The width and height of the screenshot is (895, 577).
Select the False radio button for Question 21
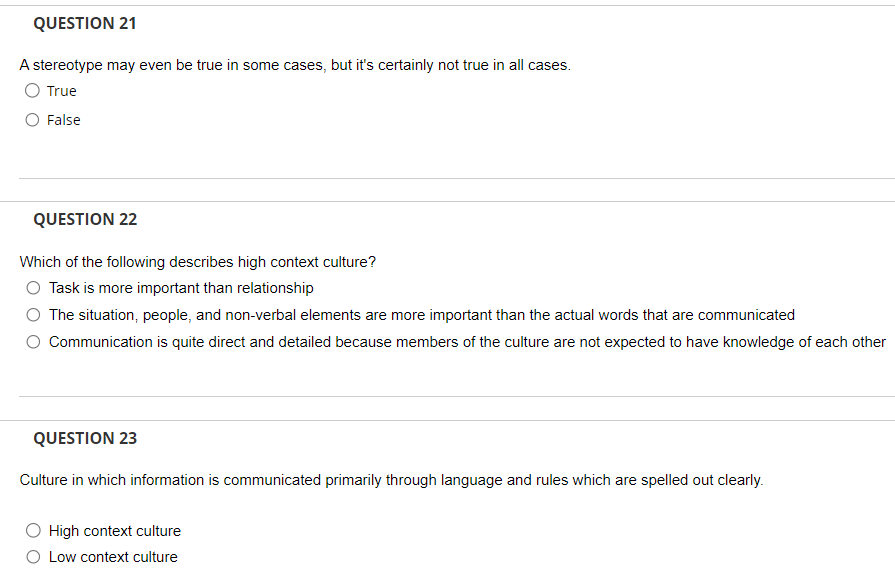tap(33, 120)
